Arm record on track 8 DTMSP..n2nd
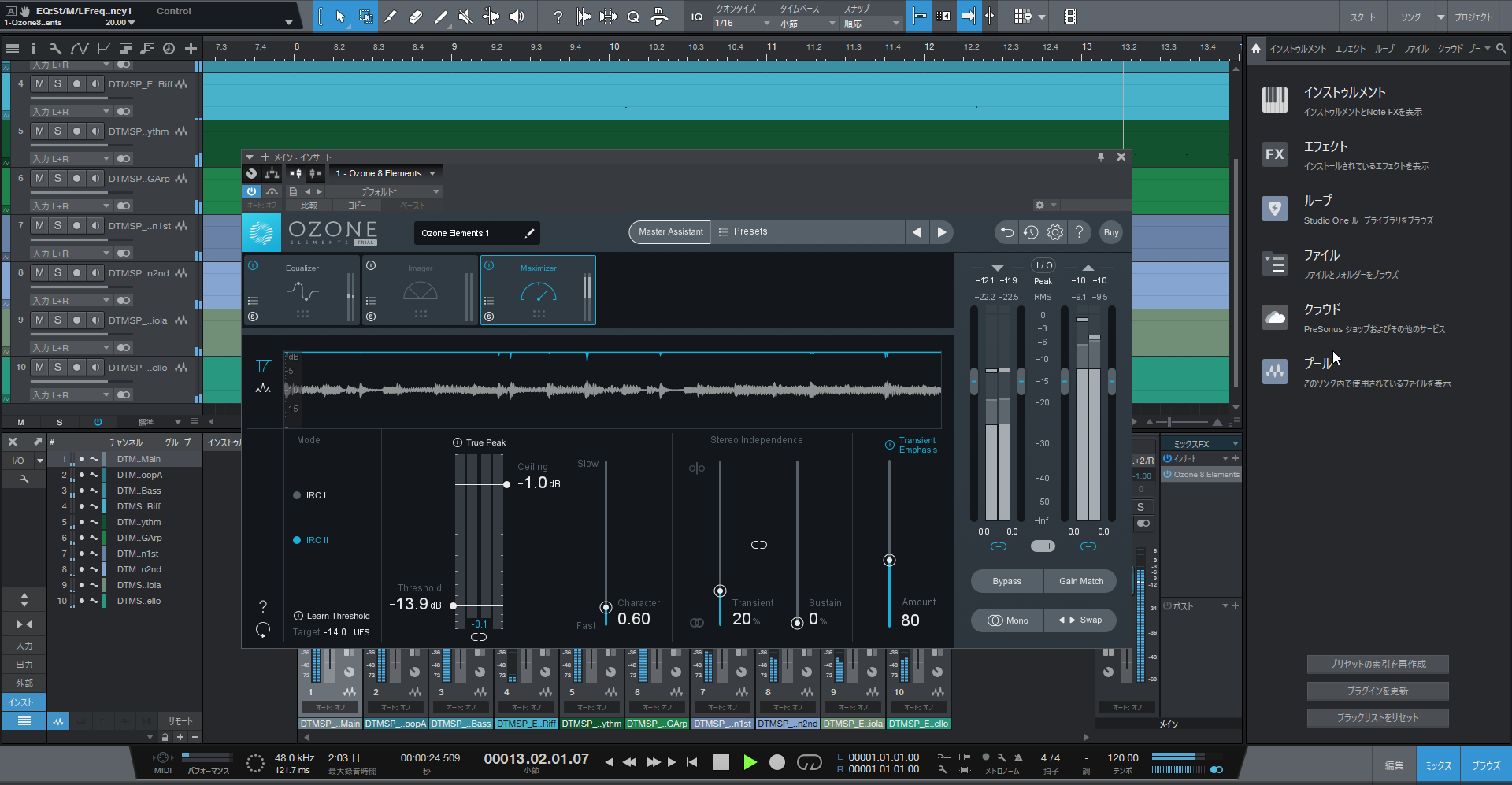 coord(76,272)
